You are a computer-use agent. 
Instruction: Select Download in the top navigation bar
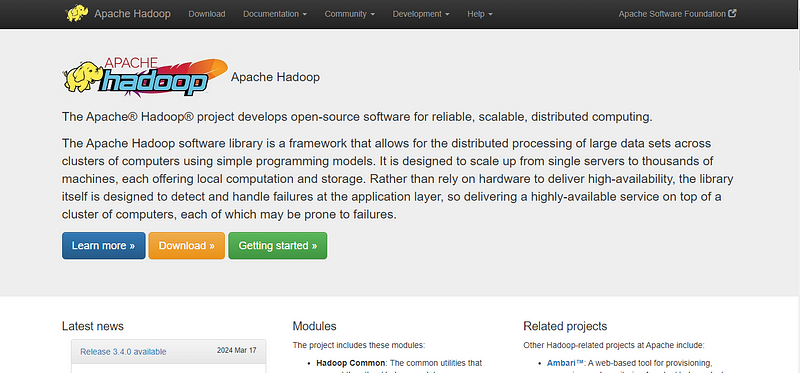(207, 14)
